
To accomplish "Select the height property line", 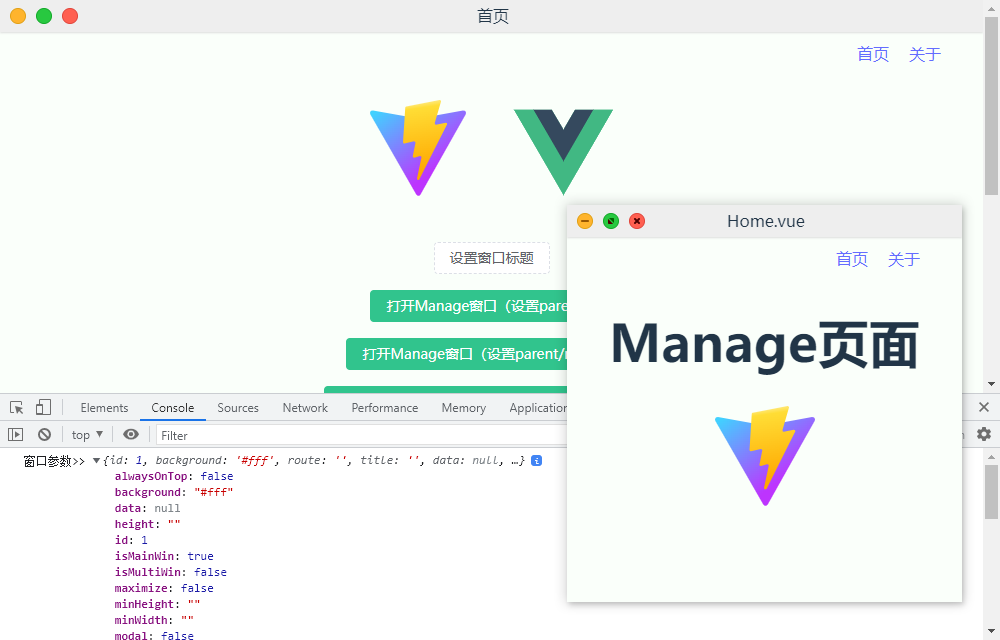I will click(147, 524).
